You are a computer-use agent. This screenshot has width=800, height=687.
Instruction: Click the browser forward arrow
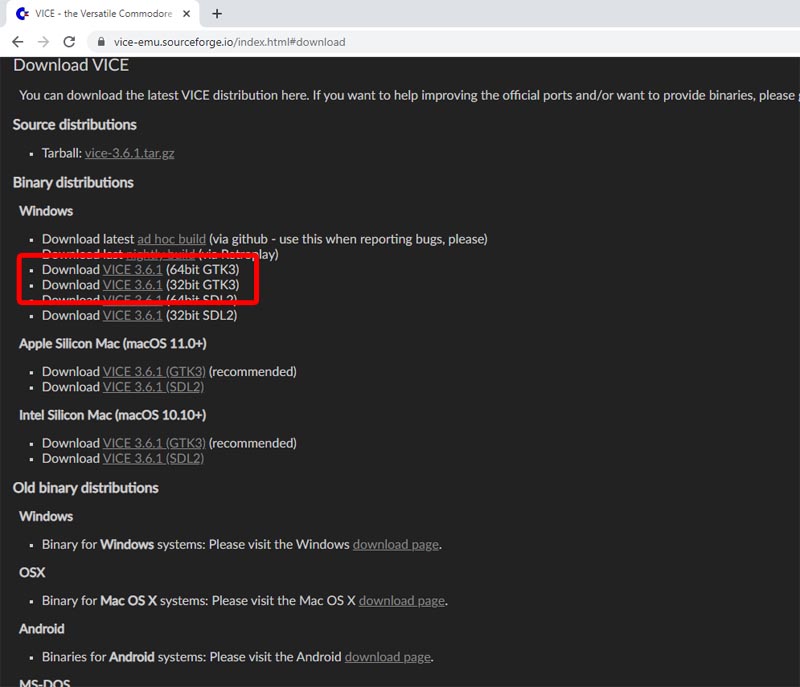pos(43,42)
